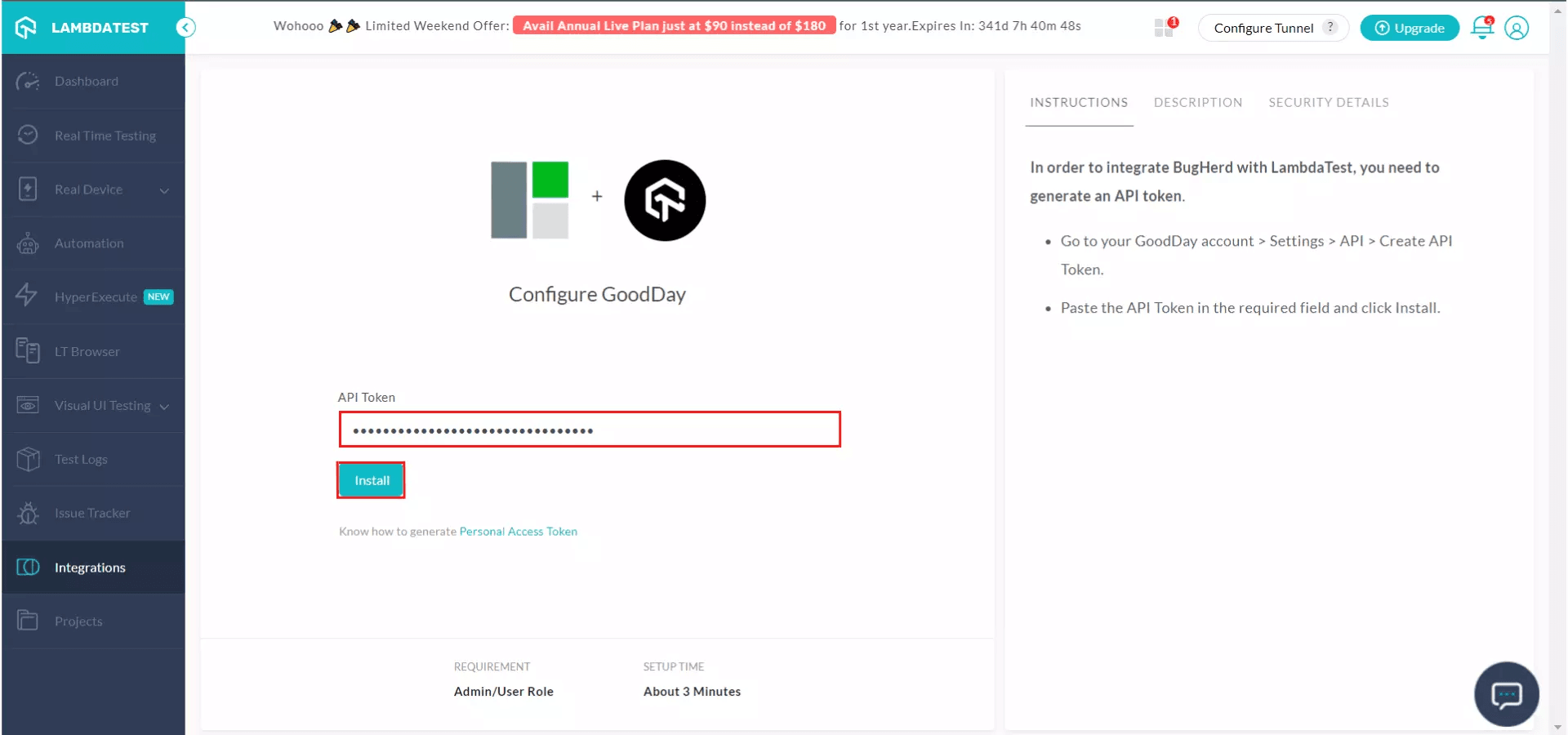Select Projects in the sidebar
The image size is (1568, 735).
click(78, 621)
